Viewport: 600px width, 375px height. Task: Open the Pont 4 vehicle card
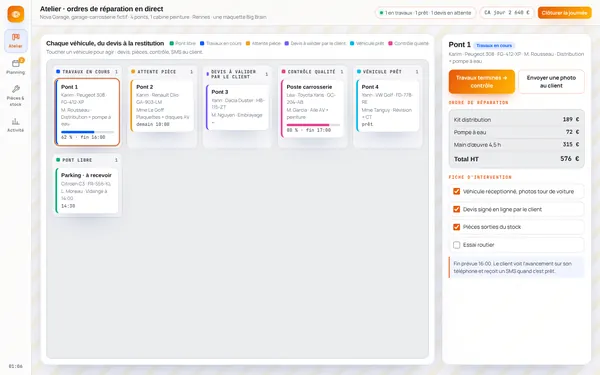tap(388, 106)
